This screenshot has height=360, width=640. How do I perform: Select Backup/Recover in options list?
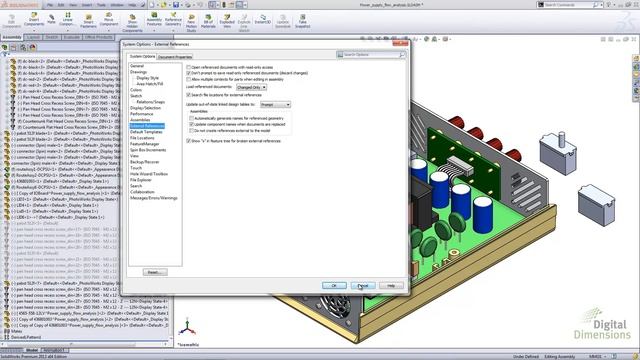(x=144, y=162)
